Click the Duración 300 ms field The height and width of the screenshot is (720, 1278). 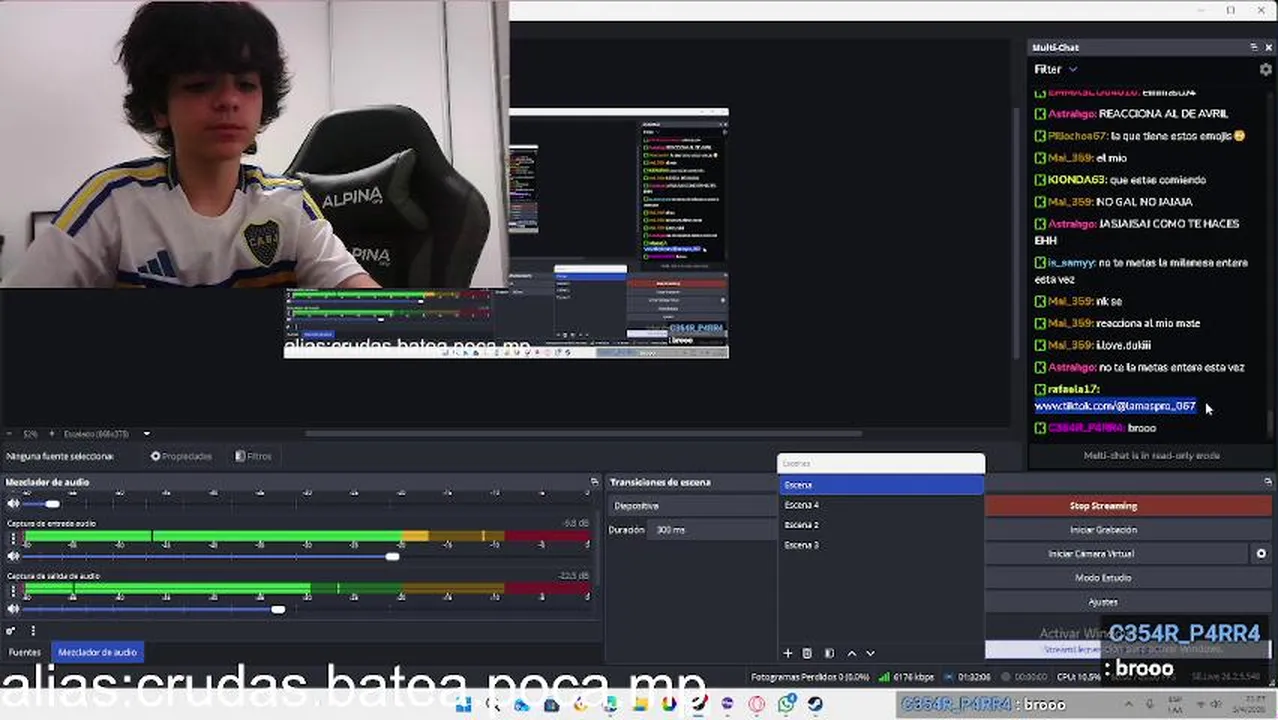pyautogui.click(x=710, y=530)
